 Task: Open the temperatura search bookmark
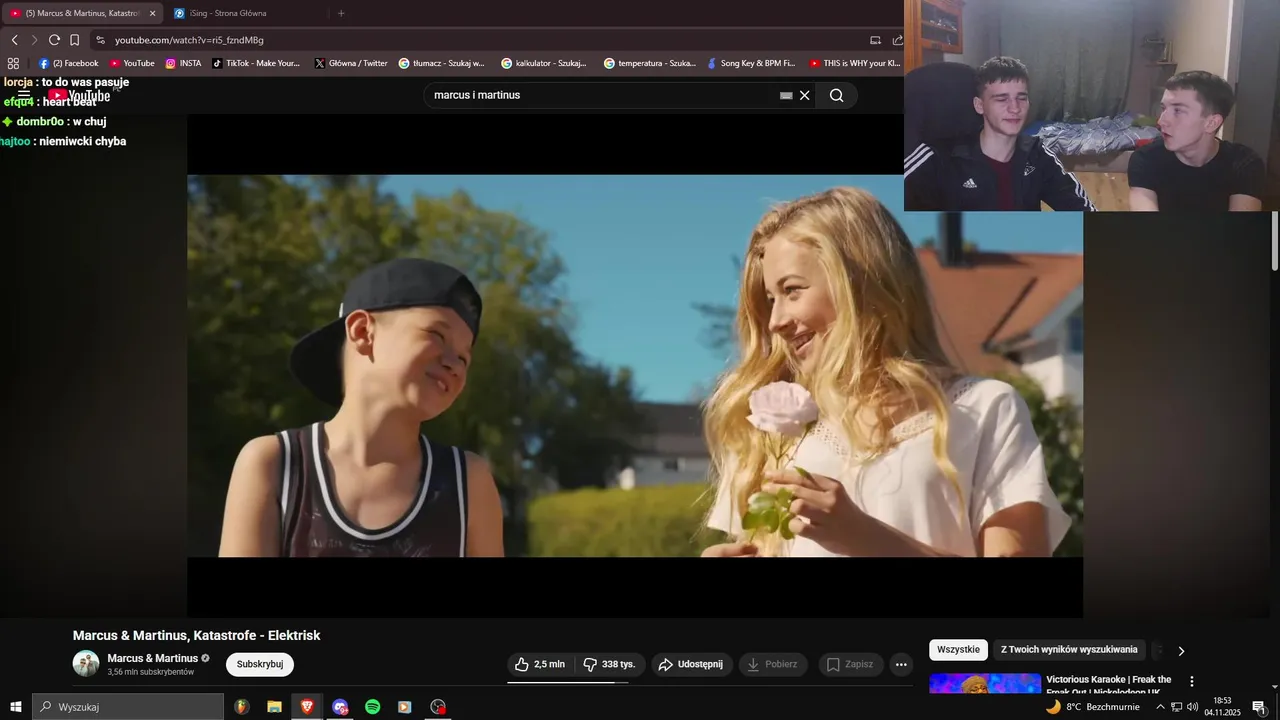(649, 63)
